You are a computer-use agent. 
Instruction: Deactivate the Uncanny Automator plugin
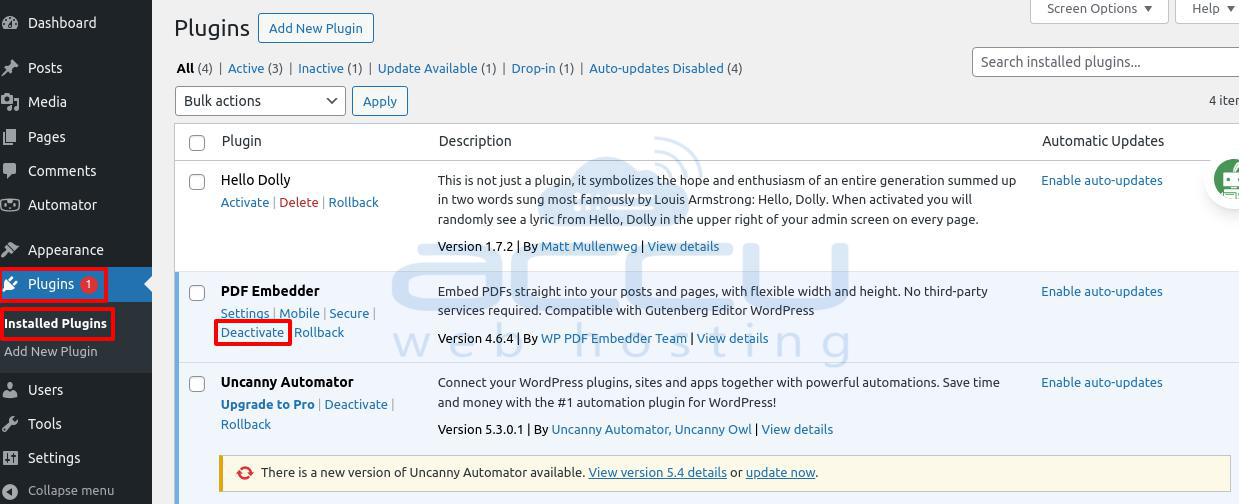[356, 405]
